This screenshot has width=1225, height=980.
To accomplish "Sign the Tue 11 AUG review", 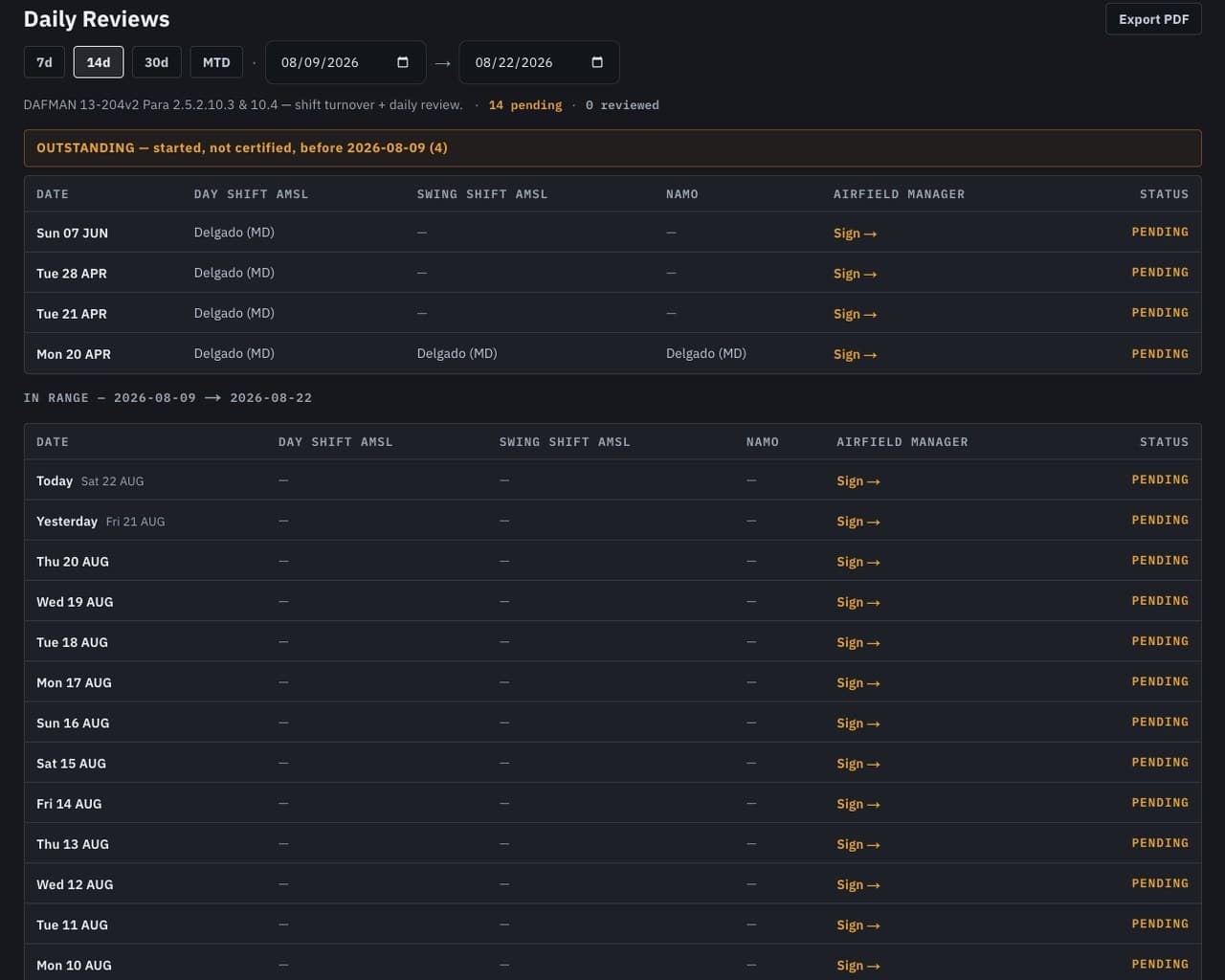I will 857,924.
